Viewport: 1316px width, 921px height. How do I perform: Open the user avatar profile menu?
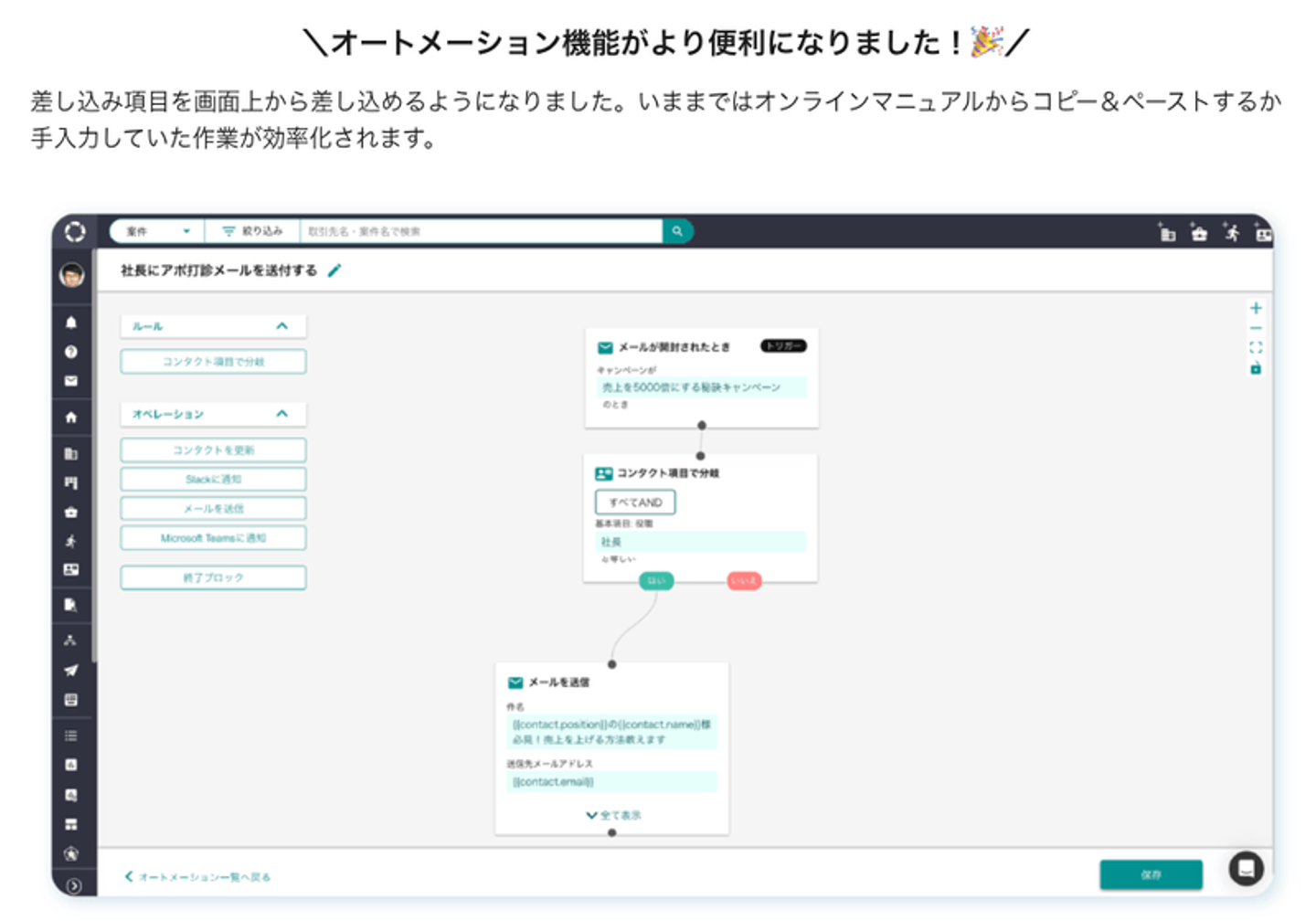(72, 274)
